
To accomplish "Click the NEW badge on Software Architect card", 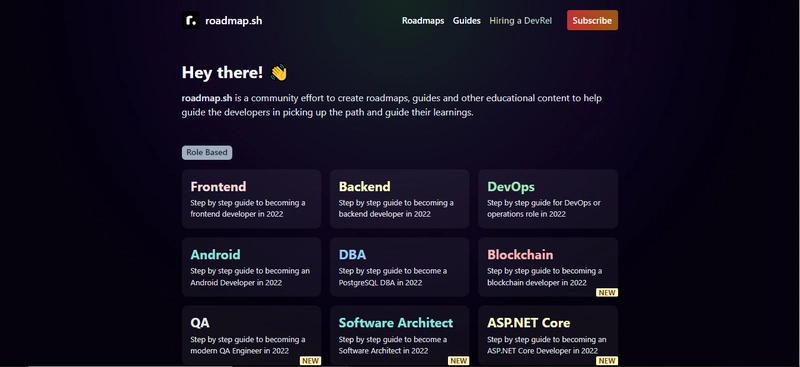I will coord(458,361).
